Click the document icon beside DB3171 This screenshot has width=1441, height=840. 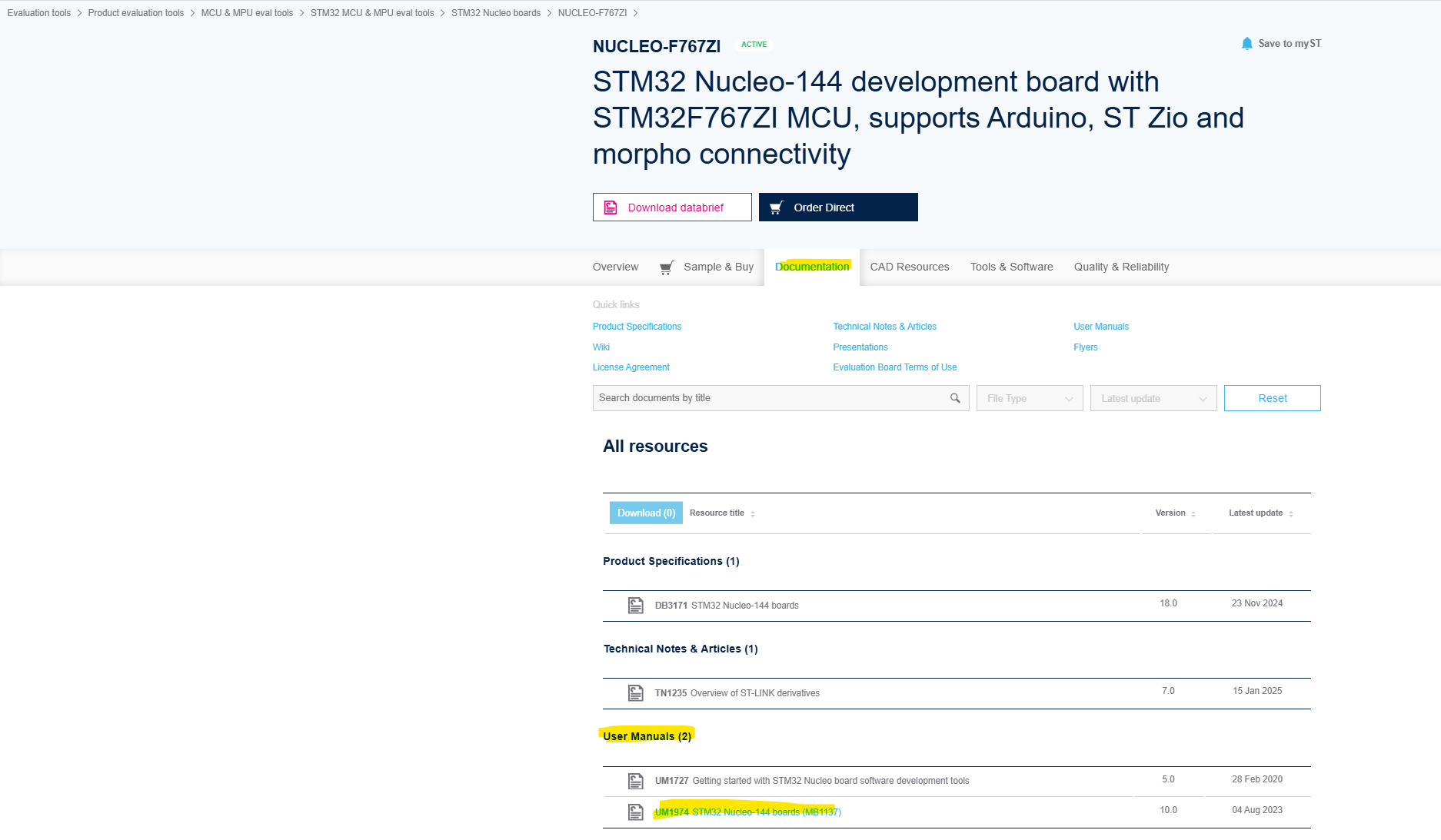coord(635,606)
